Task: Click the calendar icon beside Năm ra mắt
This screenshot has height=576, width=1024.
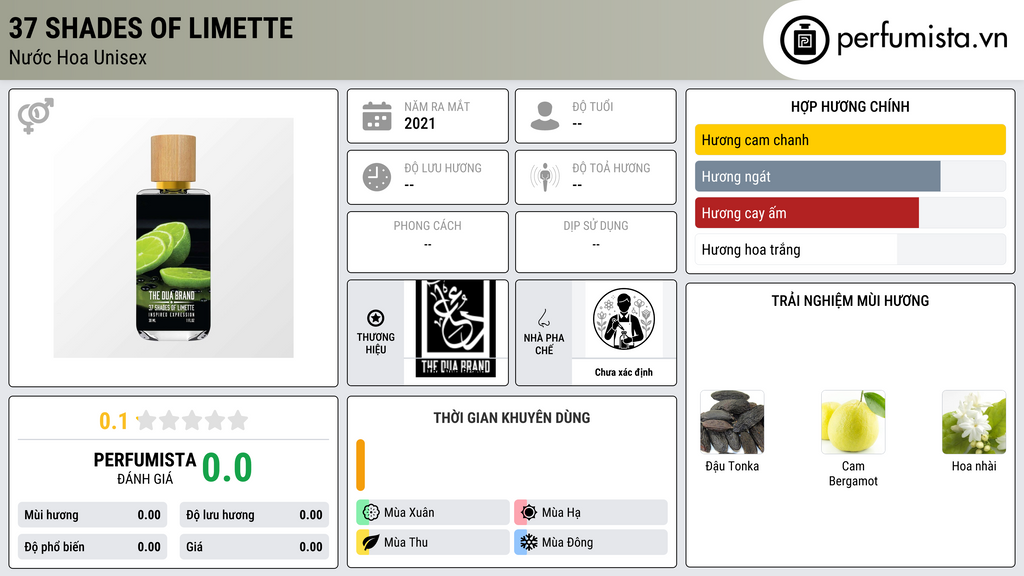Action: pos(377,116)
